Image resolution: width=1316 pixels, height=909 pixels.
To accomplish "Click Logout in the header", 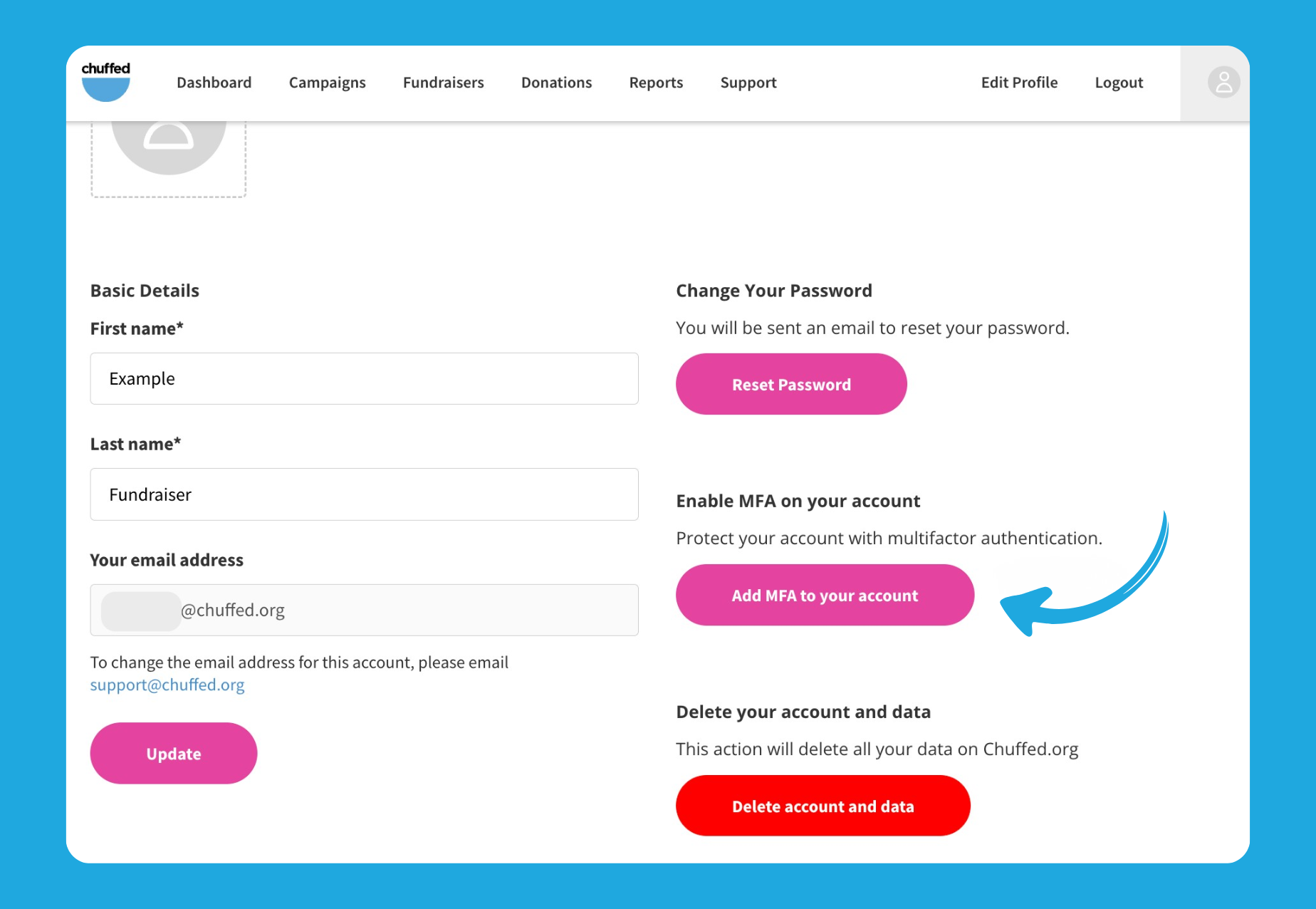I will 1119,83.
